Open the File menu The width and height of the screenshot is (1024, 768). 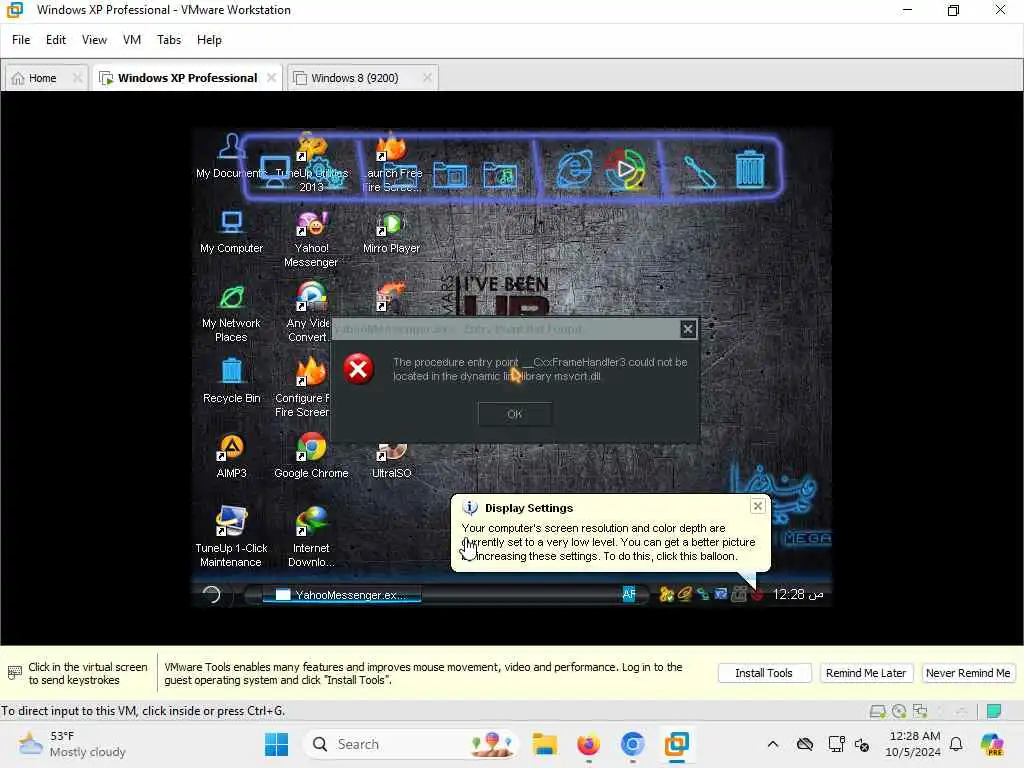tap(21, 40)
